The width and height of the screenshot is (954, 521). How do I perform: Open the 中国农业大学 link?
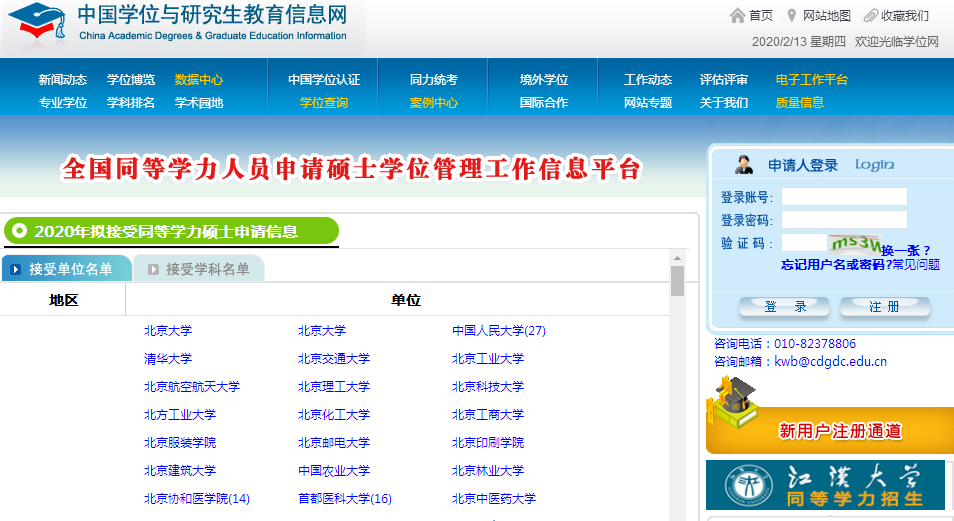click(334, 470)
